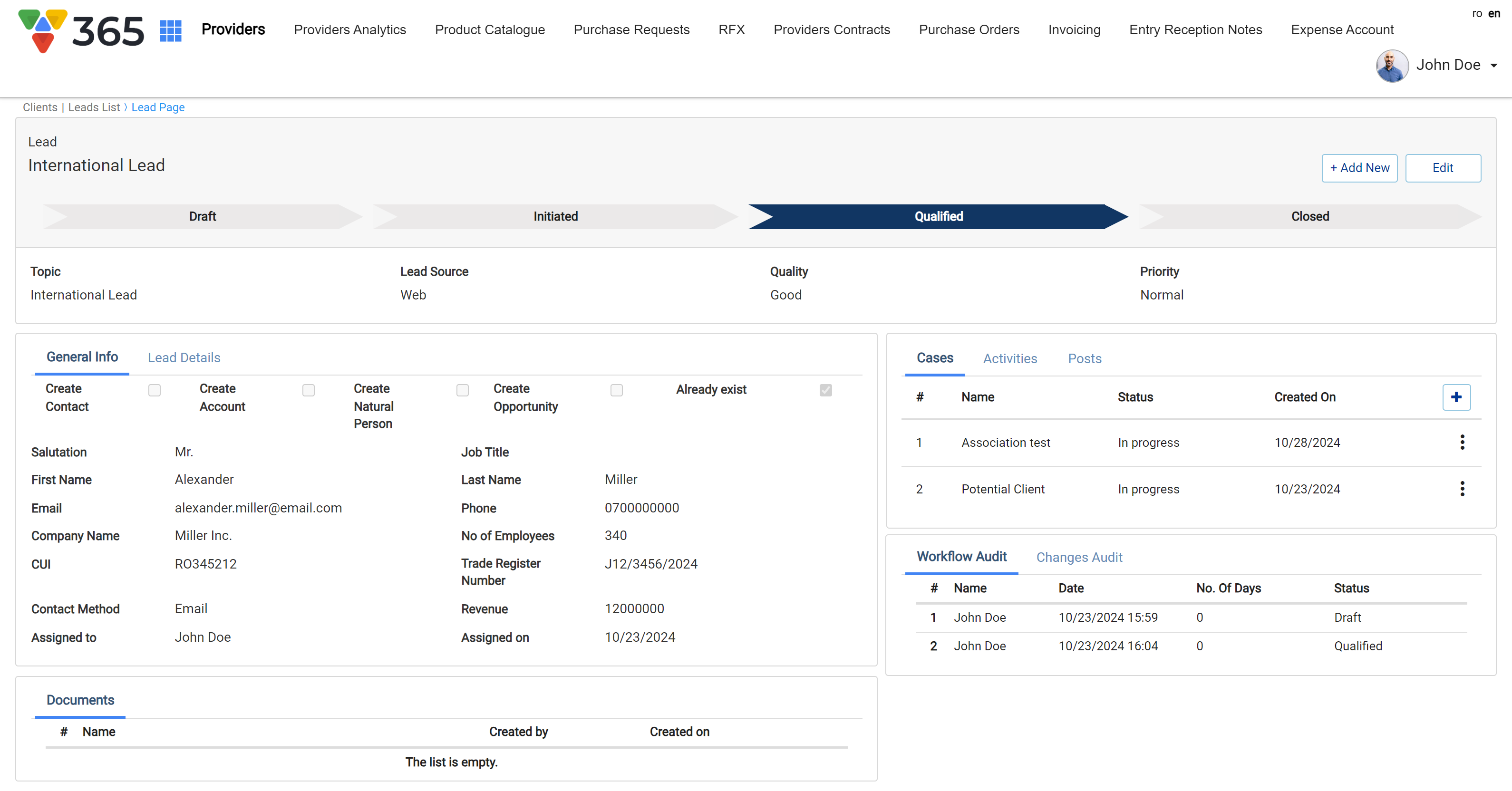Switch to the Lead Details tab

(x=184, y=358)
